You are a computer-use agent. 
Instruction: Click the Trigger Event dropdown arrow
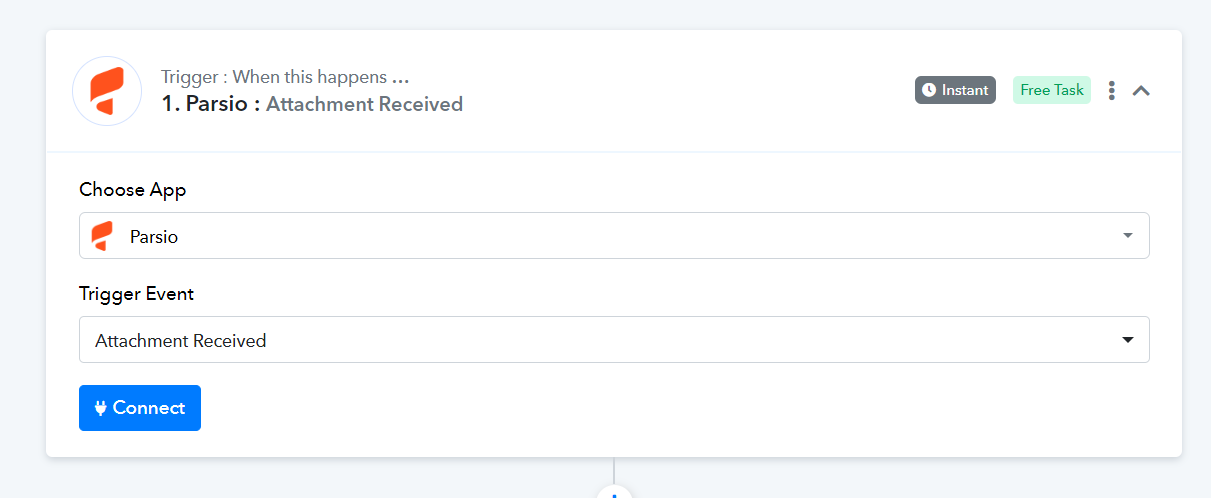(1128, 340)
